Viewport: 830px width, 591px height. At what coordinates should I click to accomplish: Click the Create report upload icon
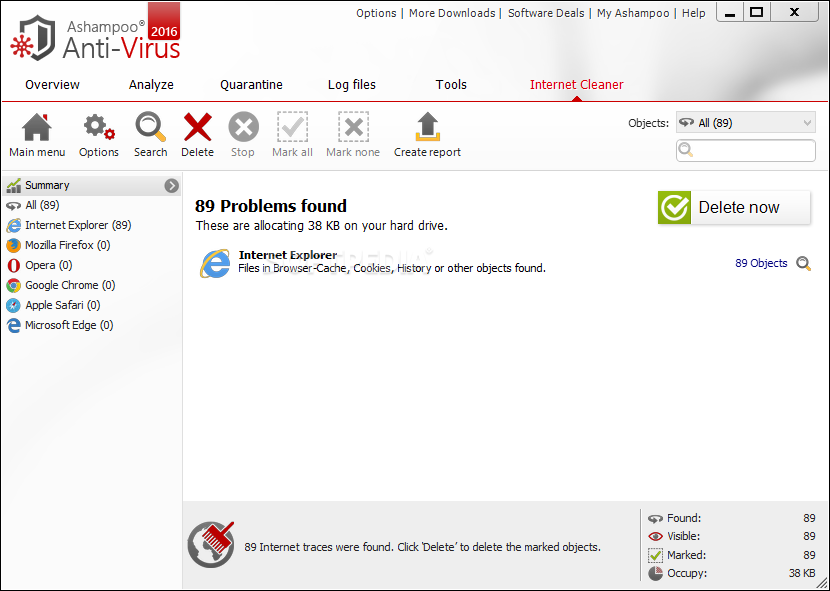click(427, 127)
